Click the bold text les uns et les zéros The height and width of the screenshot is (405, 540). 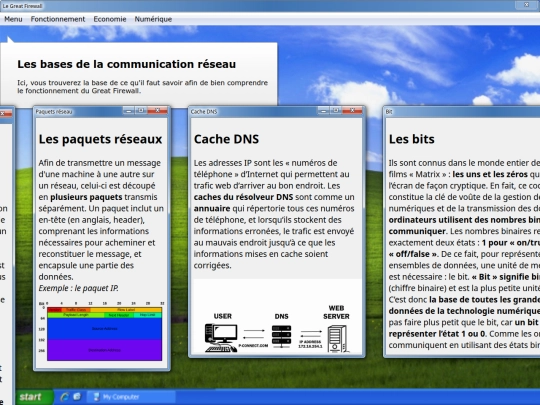pyautogui.click(x=490, y=174)
